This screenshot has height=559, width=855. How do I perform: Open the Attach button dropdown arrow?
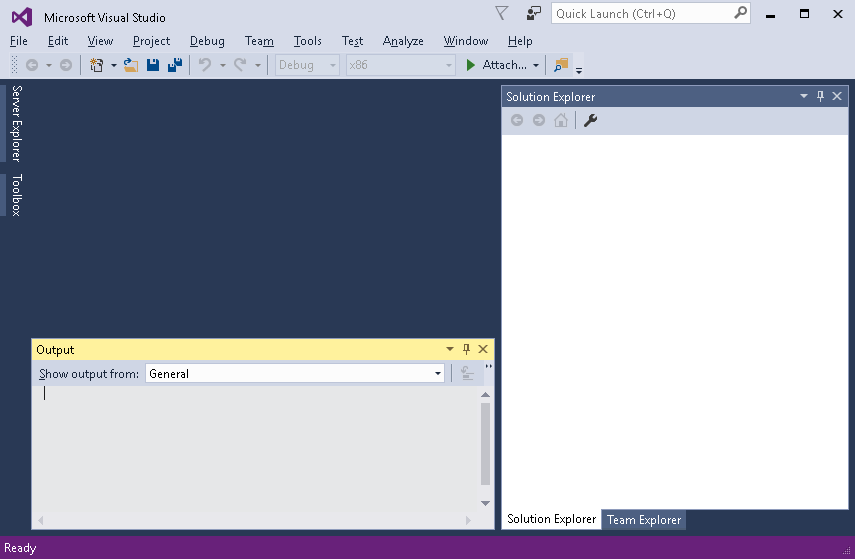pyautogui.click(x=536, y=65)
